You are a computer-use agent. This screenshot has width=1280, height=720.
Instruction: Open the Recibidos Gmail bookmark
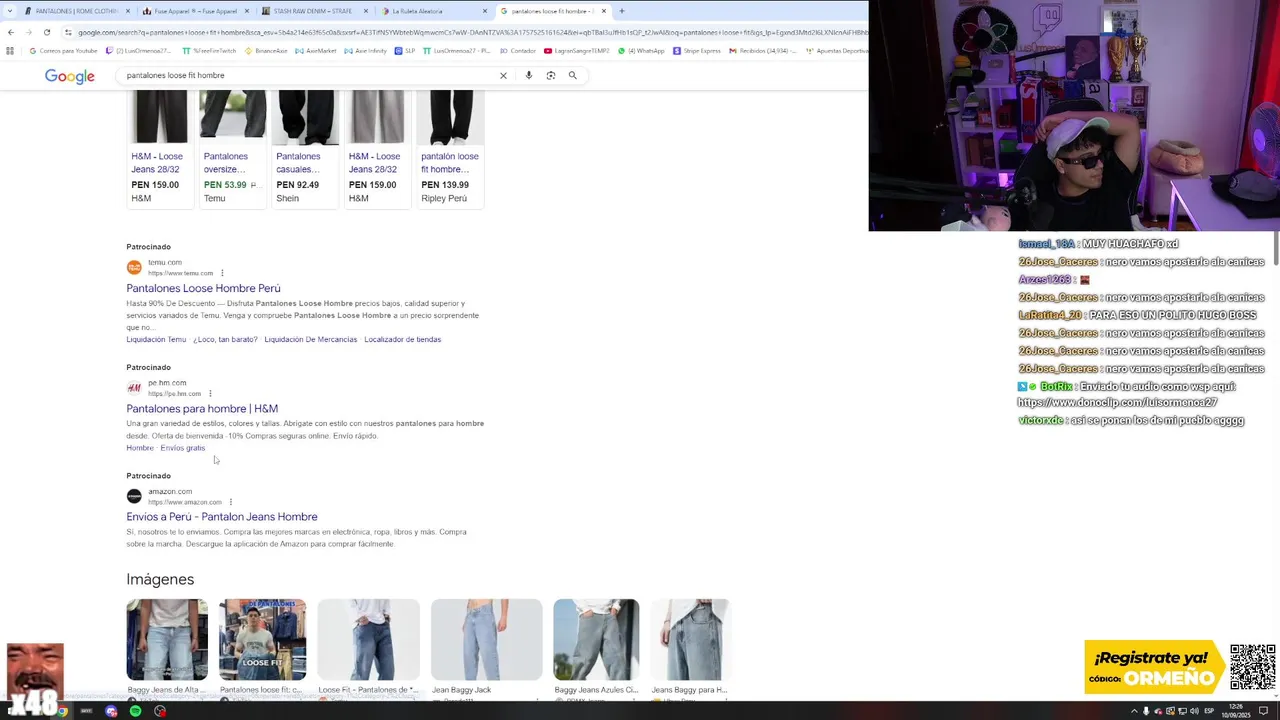[x=763, y=51]
